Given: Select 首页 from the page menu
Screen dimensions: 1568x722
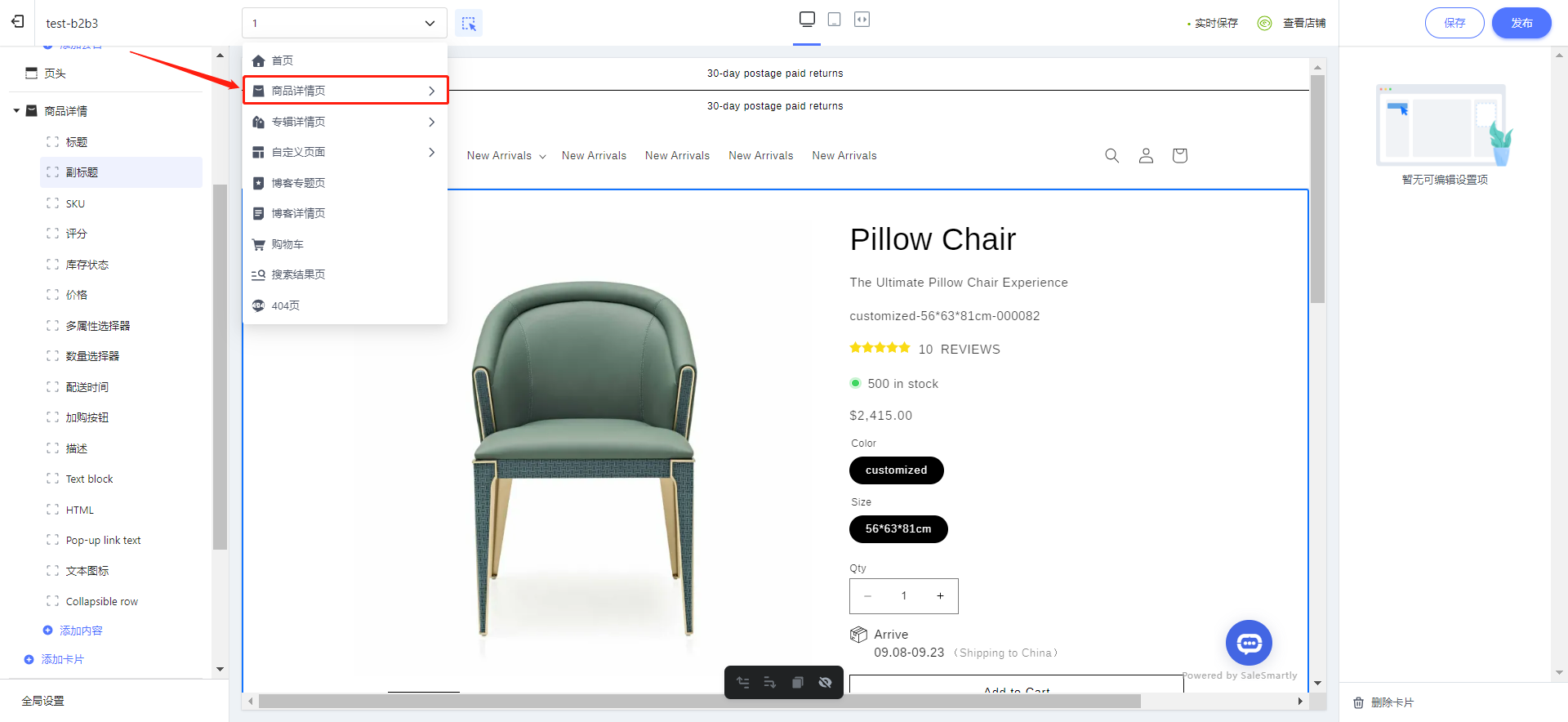Looking at the screenshot, I should 345,60.
